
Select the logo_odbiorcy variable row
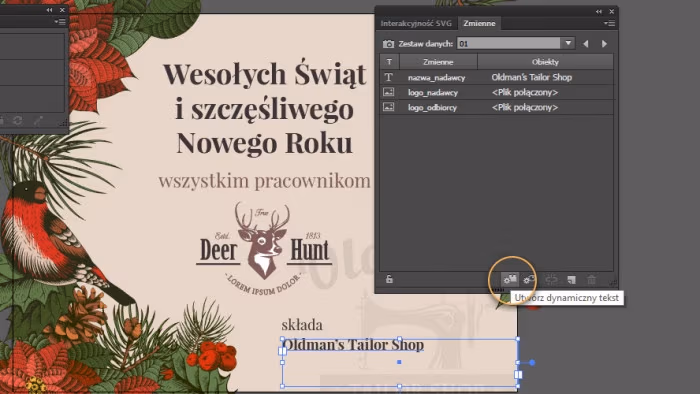coord(496,107)
